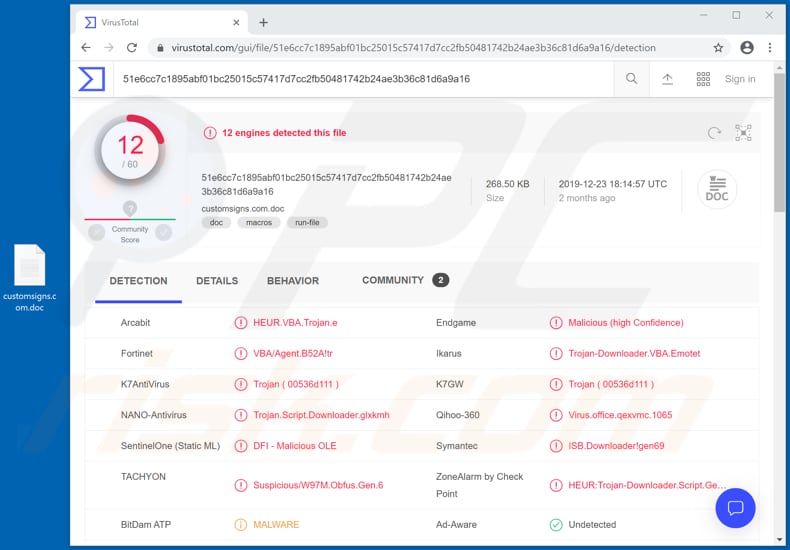
Task: Click VBA/Agent.B52A!tr detection text
Action: (x=293, y=353)
